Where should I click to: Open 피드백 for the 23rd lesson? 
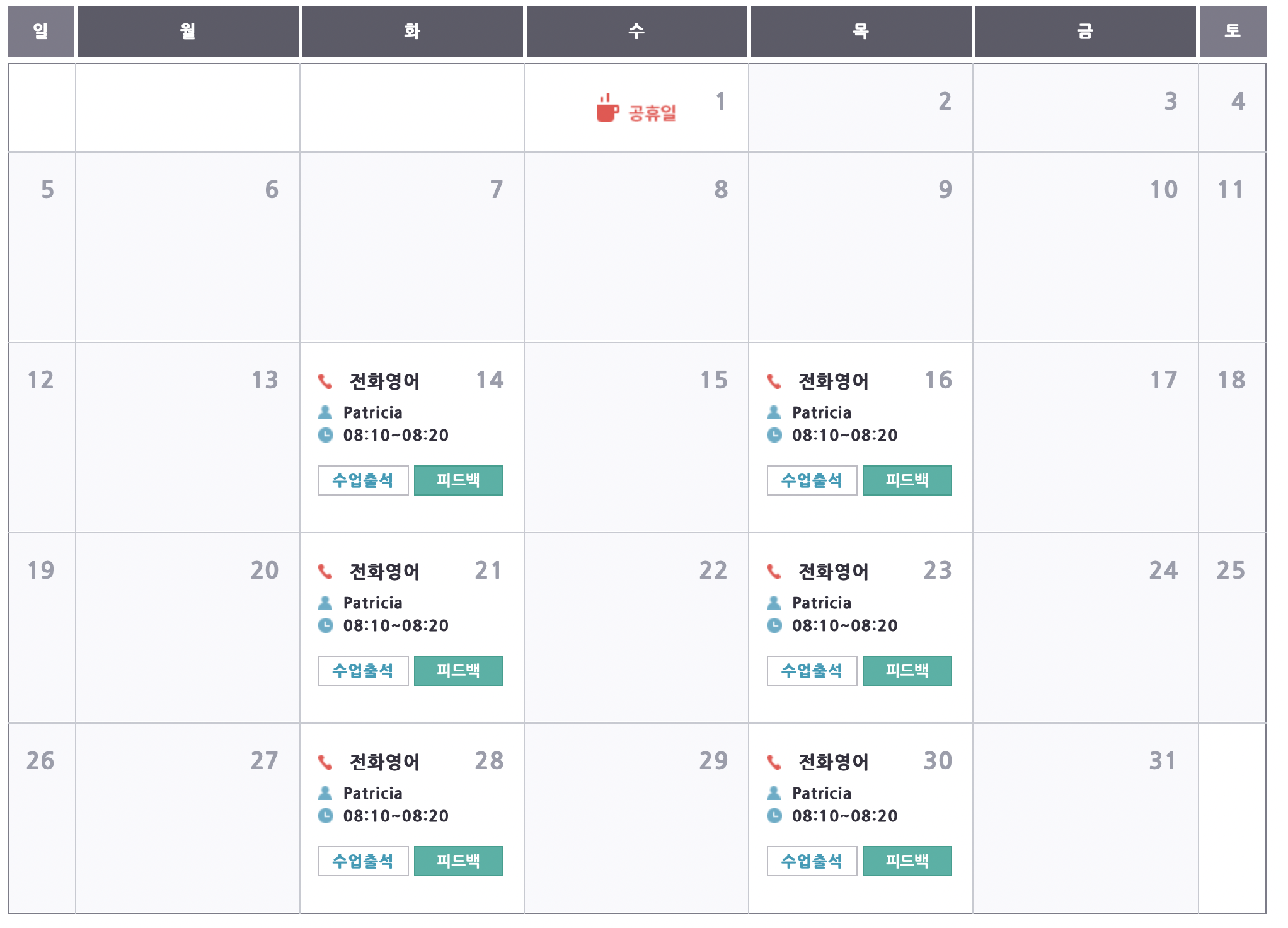[907, 671]
